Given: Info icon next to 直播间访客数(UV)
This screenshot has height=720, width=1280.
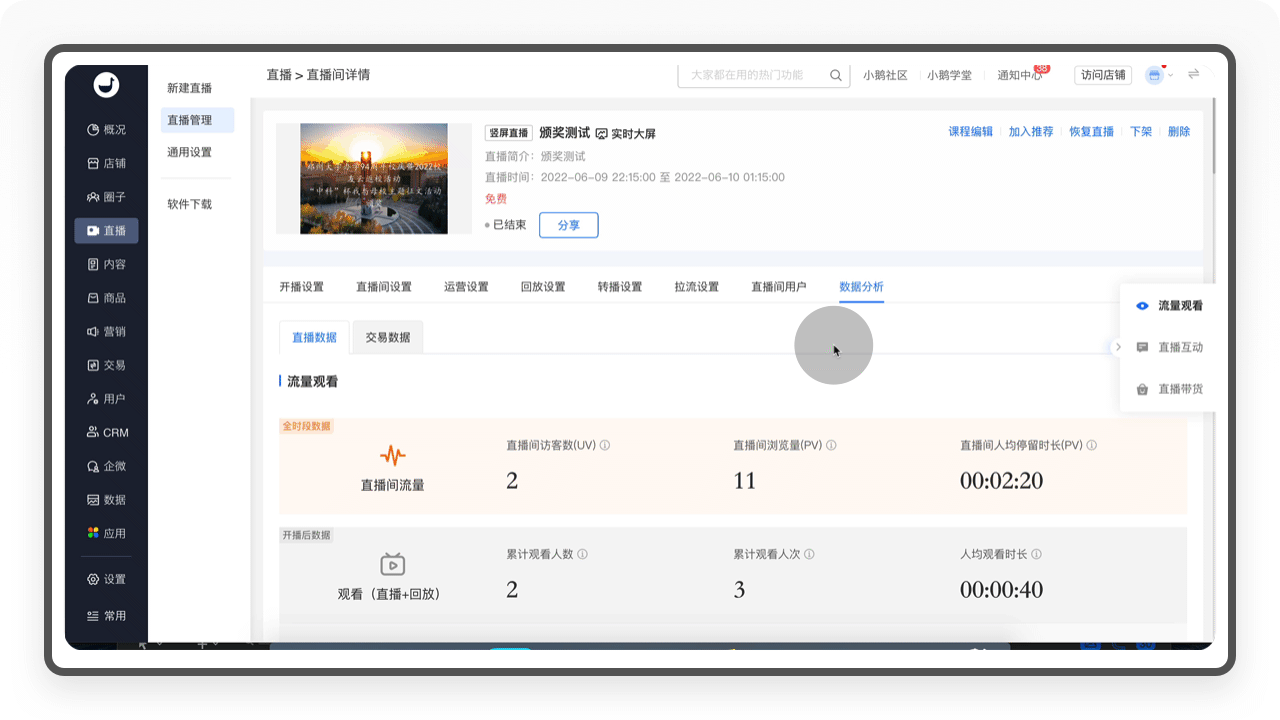Looking at the screenshot, I should click(x=605, y=445).
